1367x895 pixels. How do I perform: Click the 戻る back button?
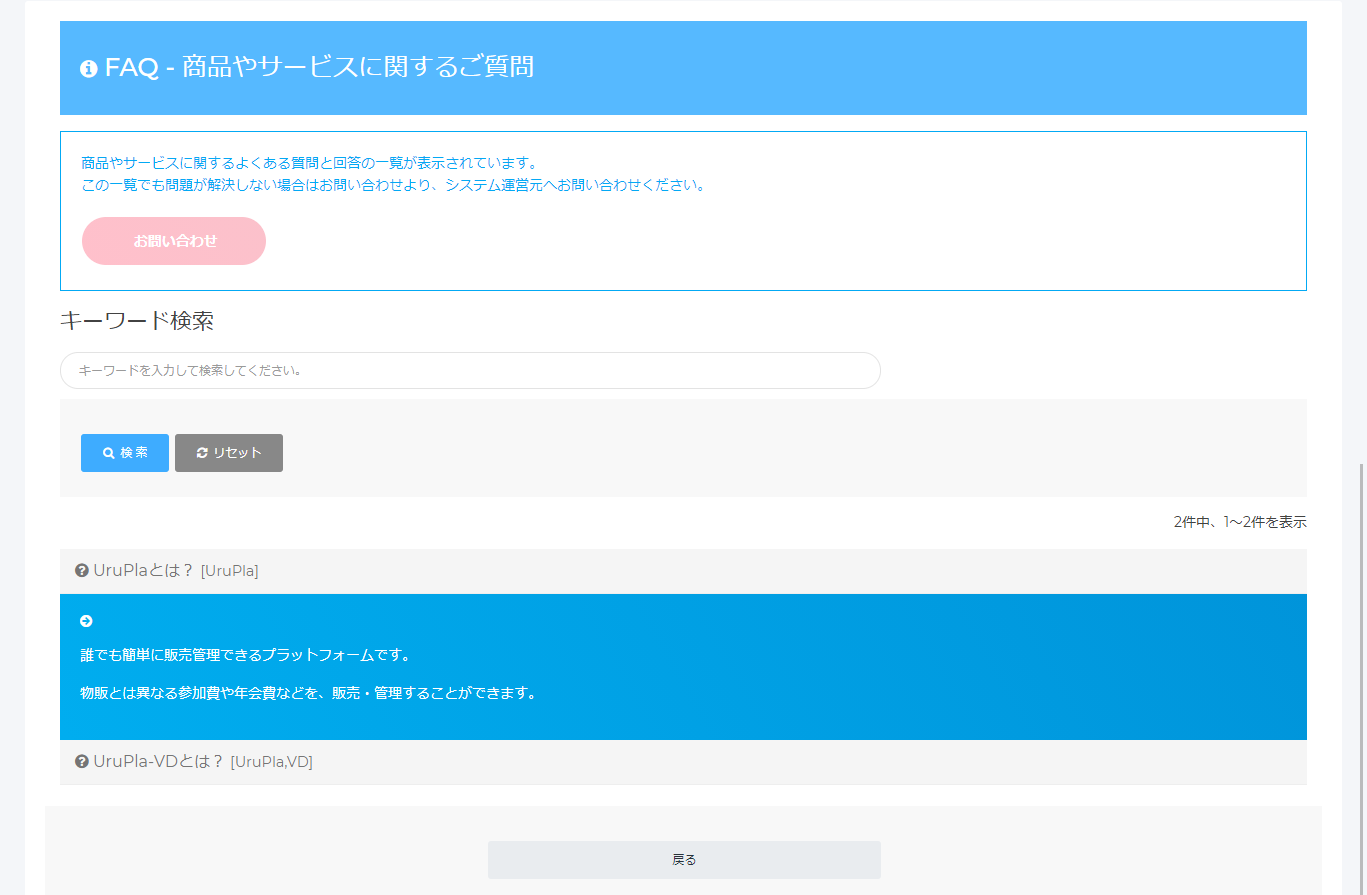684,860
